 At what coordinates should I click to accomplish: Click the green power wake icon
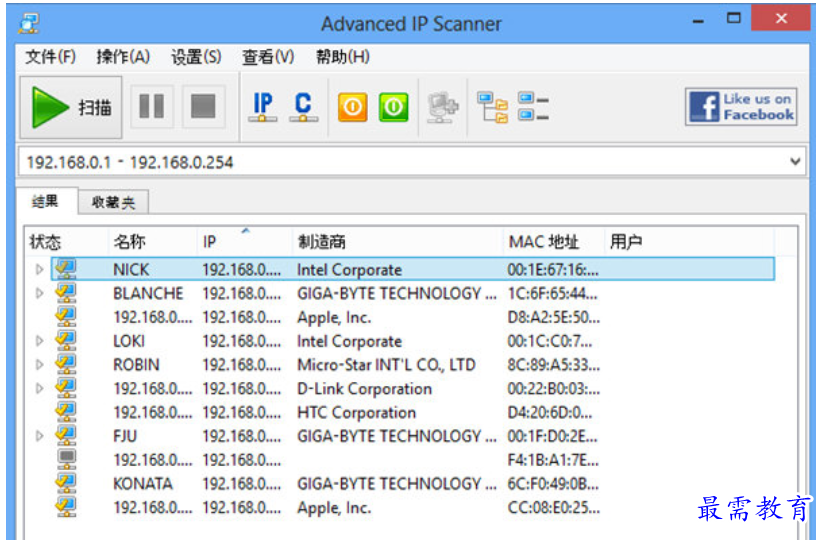coord(393,107)
